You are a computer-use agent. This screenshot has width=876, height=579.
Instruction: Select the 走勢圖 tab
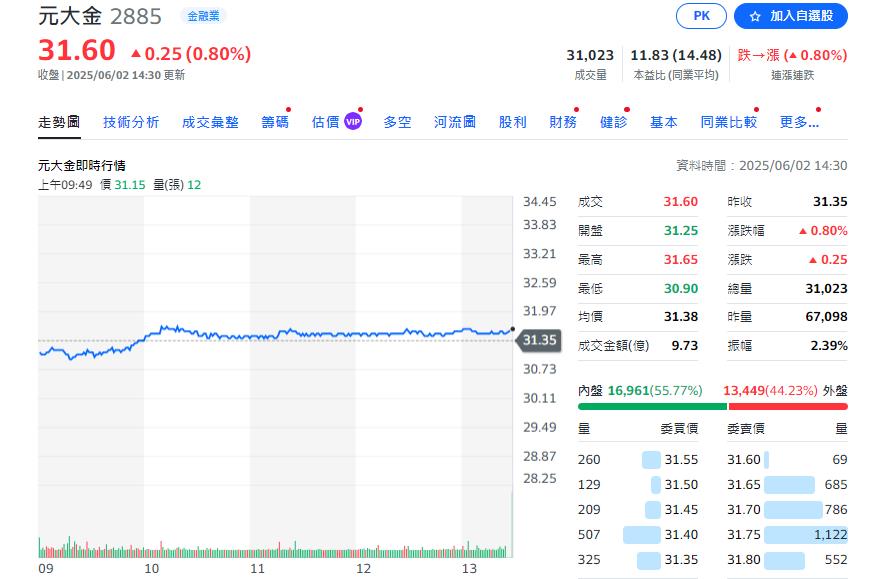point(59,122)
